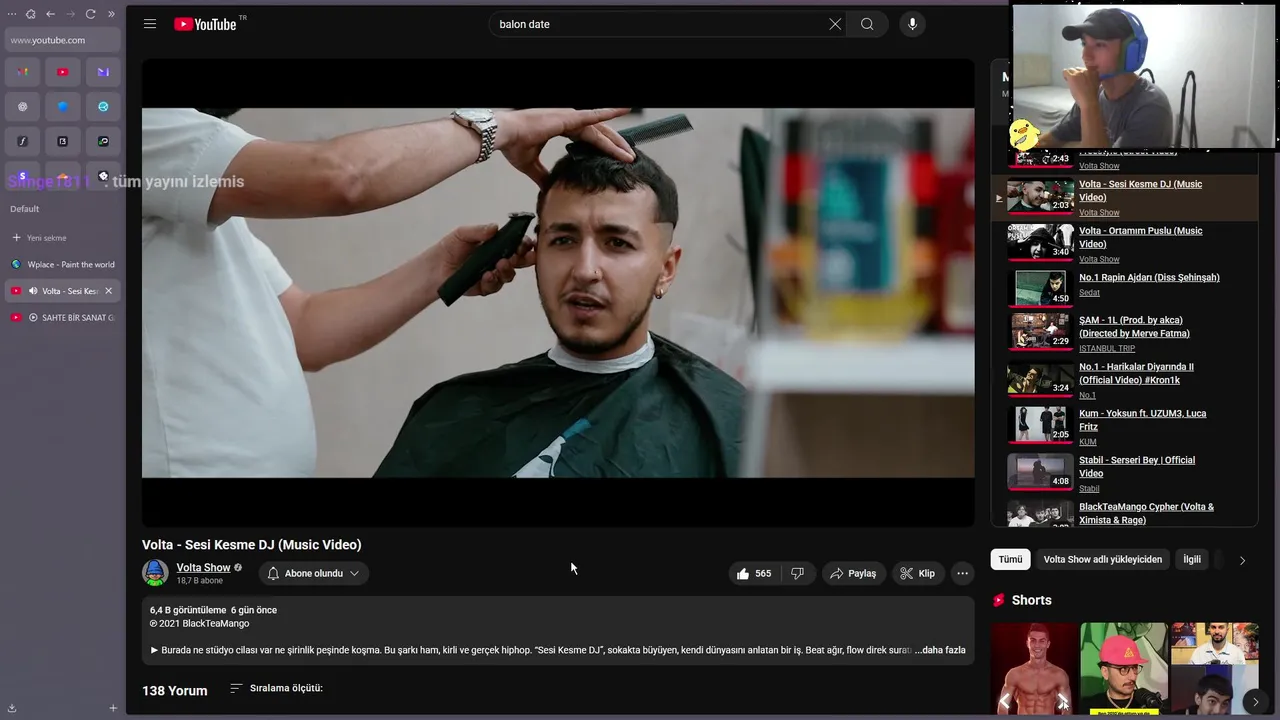This screenshot has width=1280, height=720.
Task: Click the magnifier search button
Action: pyautogui.click(x=867, y=24)
